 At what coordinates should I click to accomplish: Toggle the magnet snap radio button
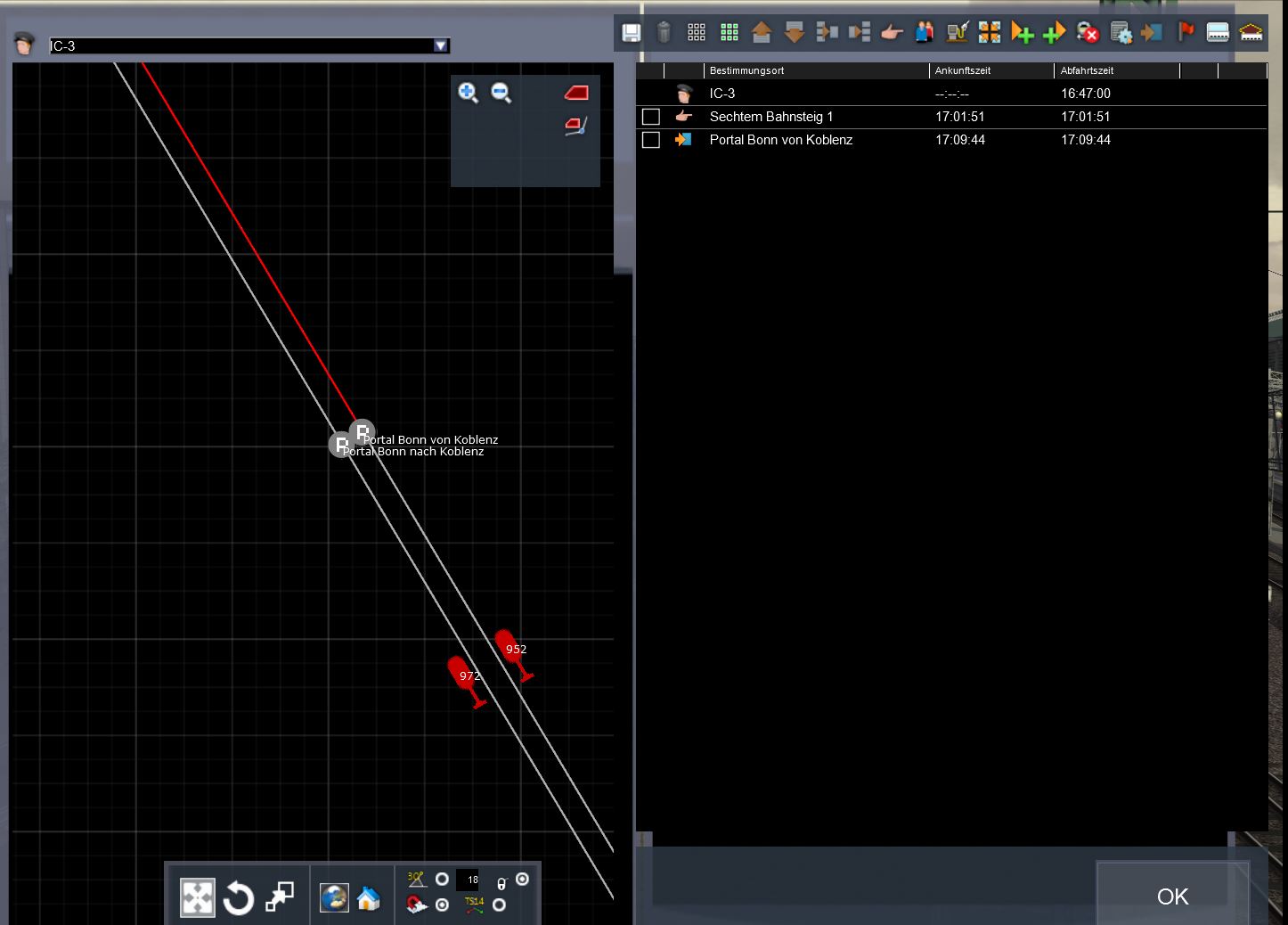click(x=442, y=905)
